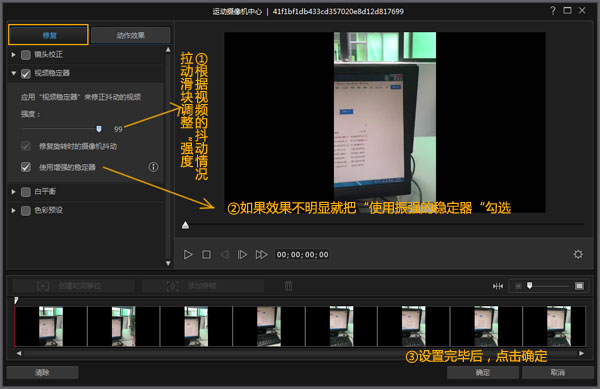
Task: Click the fast forward button
Action: (261, 254)
